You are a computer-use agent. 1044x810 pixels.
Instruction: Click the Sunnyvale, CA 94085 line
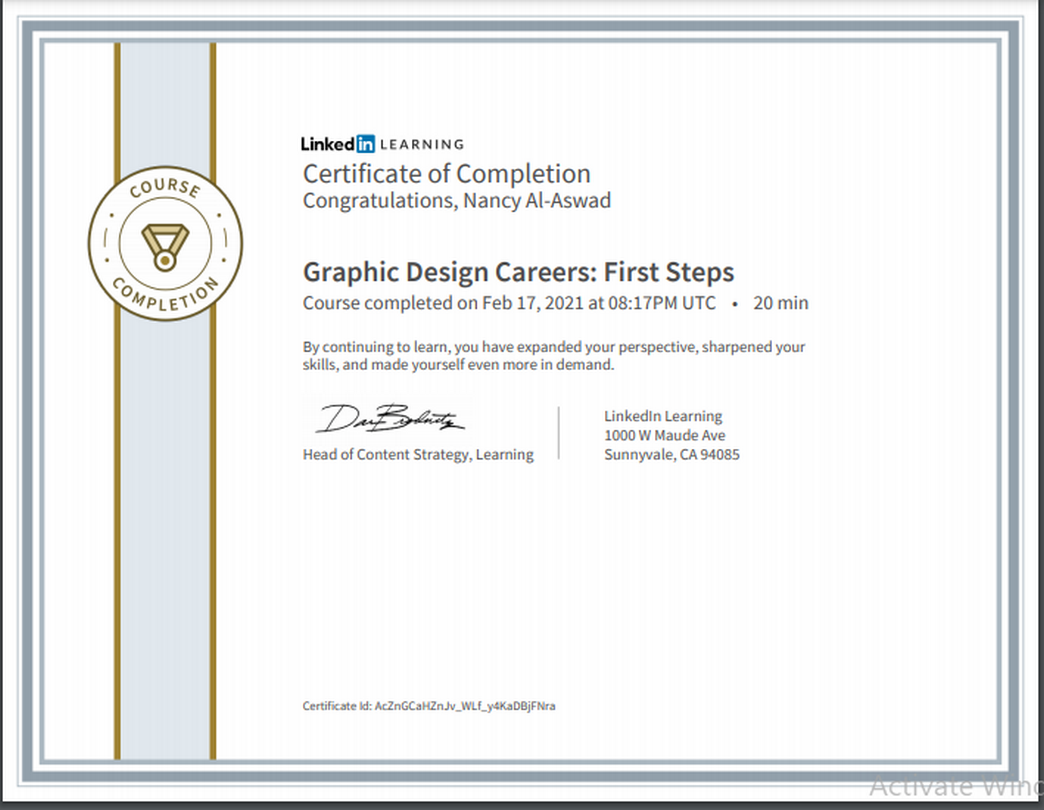(x=671, y=455)
